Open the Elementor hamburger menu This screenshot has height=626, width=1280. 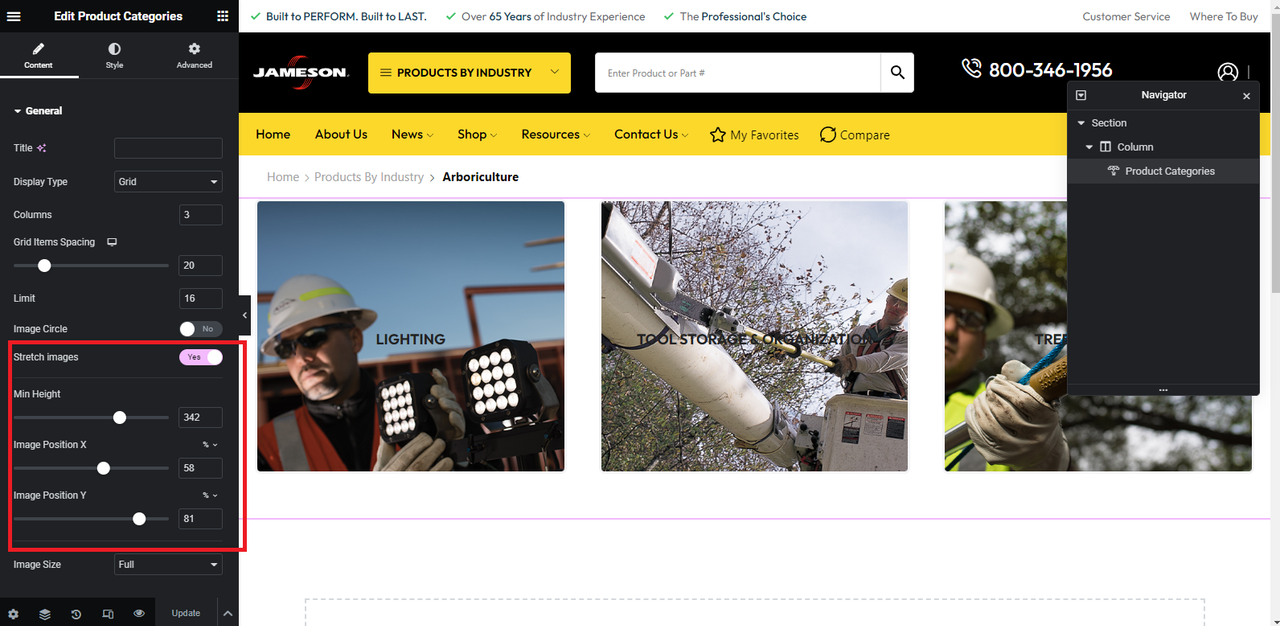pyautogui.click(x=15, y=16)
